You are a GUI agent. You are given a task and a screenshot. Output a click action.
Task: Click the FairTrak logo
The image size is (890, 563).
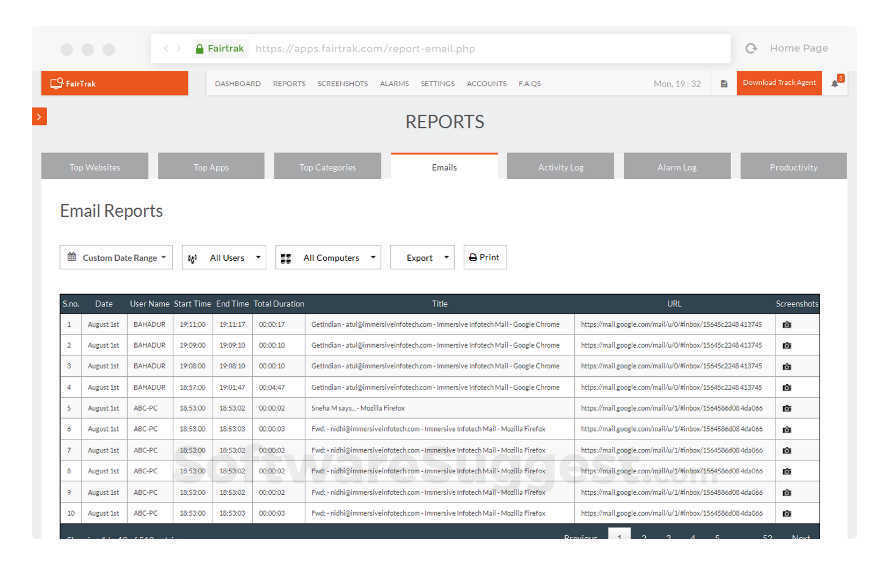coord(73,83)
